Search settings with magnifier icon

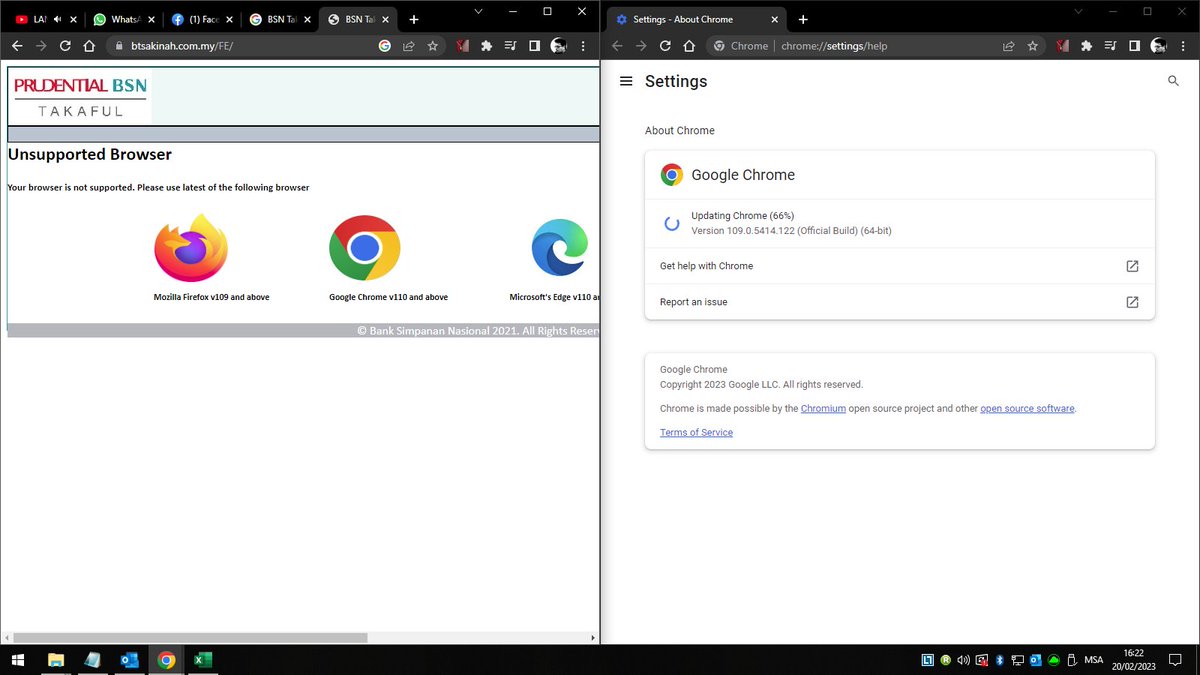pos(1174,82)
